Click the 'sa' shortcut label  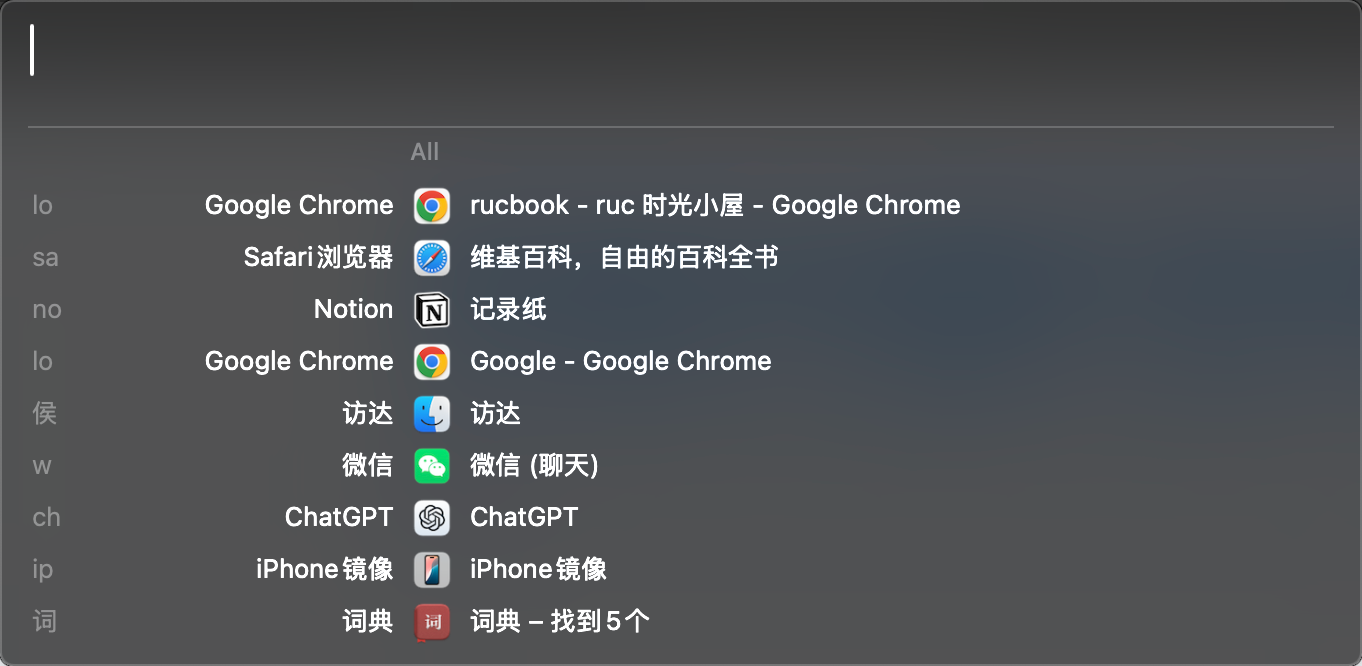pos(45,258)
